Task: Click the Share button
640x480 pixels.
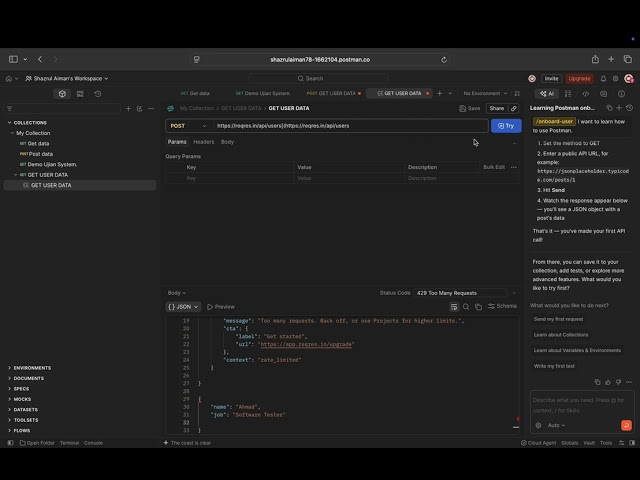Action: pos(497,108)
